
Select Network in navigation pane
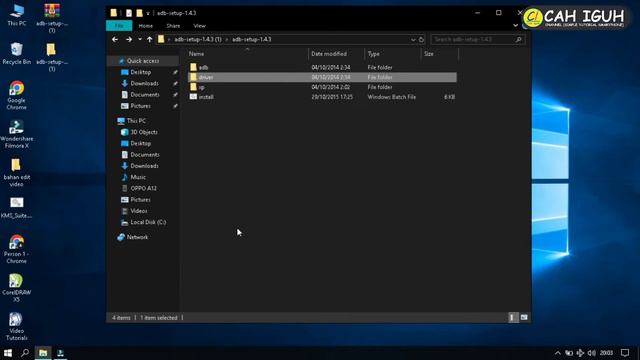click(137, 237)
